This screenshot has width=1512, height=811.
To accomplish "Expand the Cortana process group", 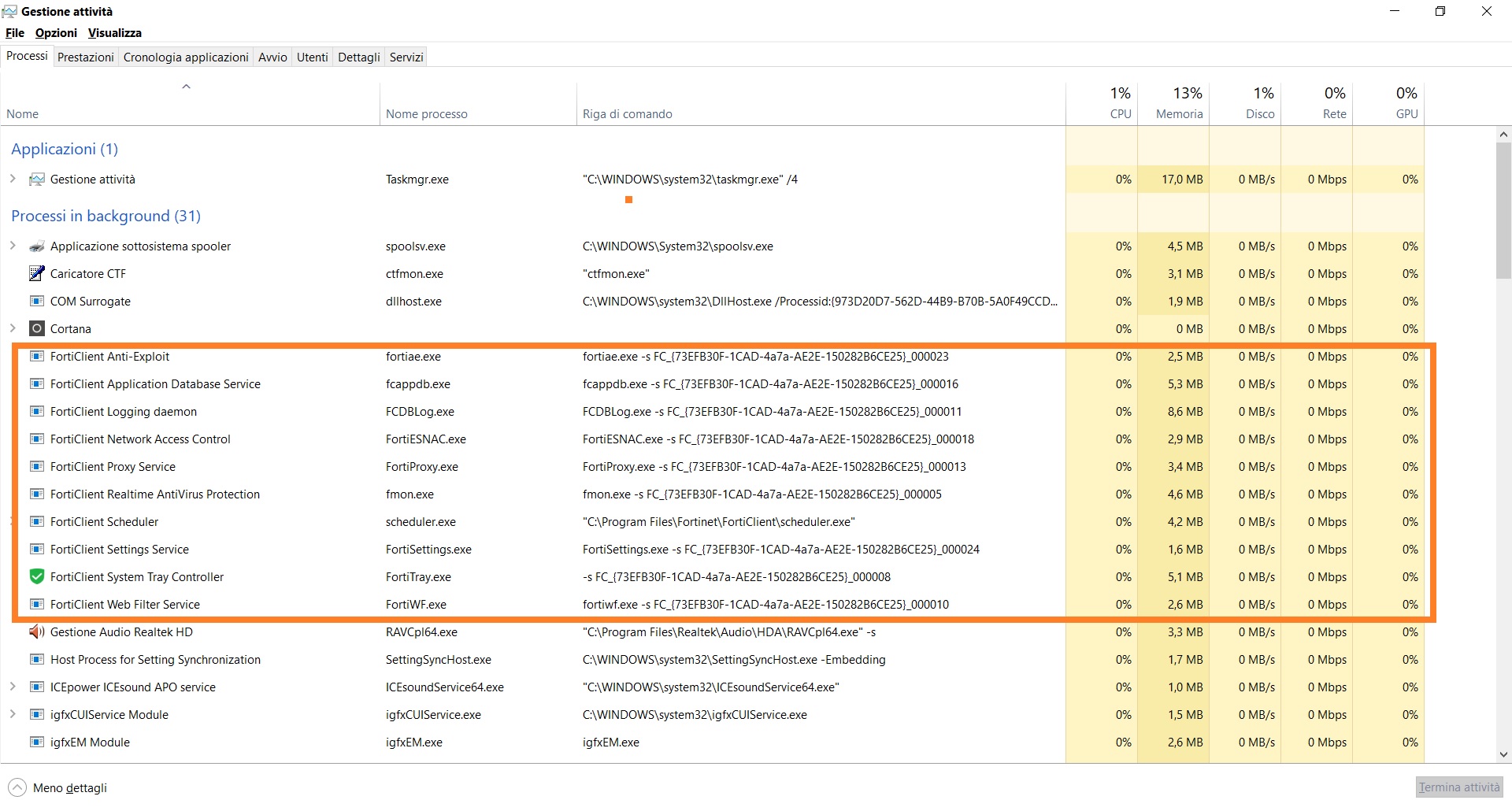I will [x=13, y=328].
